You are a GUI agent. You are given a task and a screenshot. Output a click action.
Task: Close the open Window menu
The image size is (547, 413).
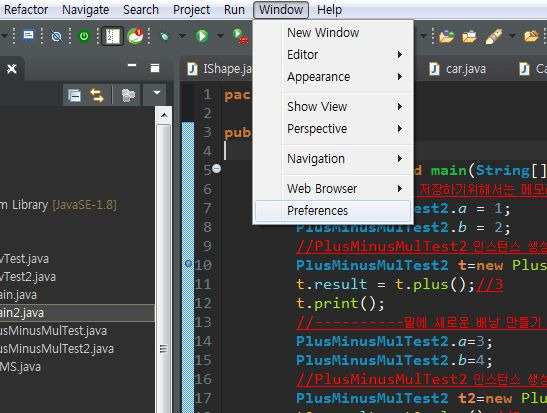point(281,10)
